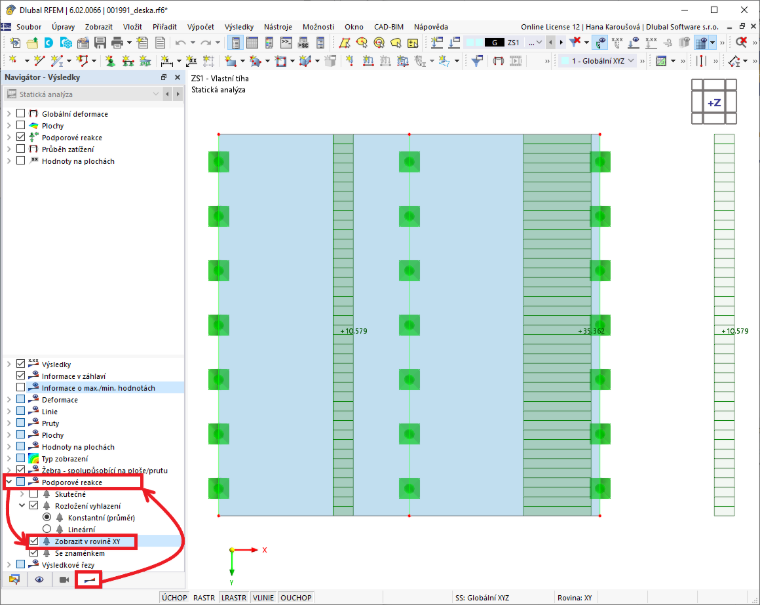760x605 pixels.
Task: Toggle the Navigator panel toolbar icon
Action: point(236,43)
